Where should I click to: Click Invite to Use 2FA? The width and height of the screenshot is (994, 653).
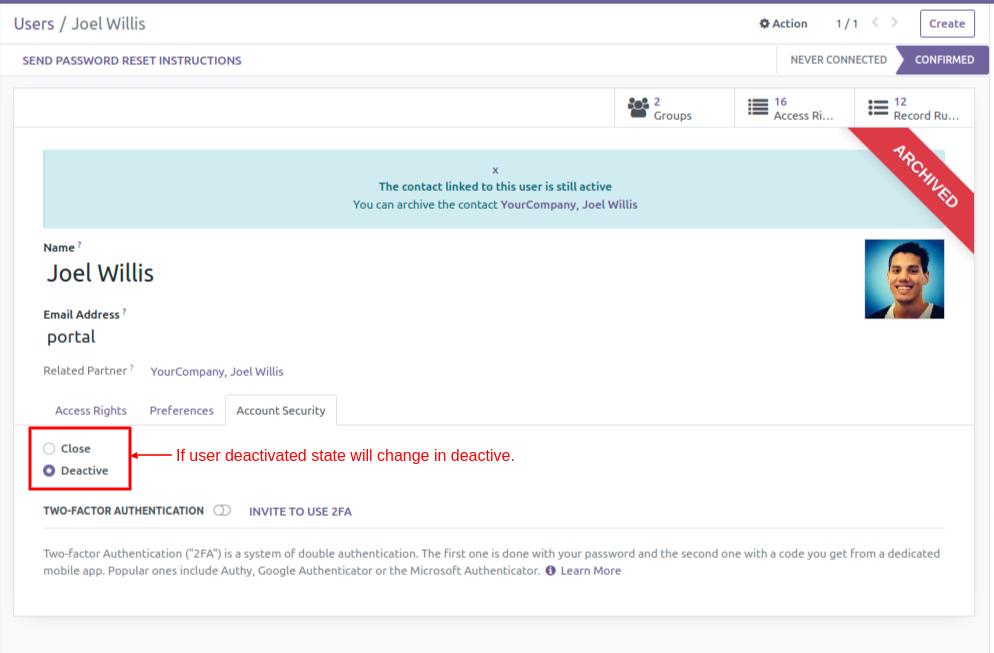pyautogui.click(x=300, y=512)
